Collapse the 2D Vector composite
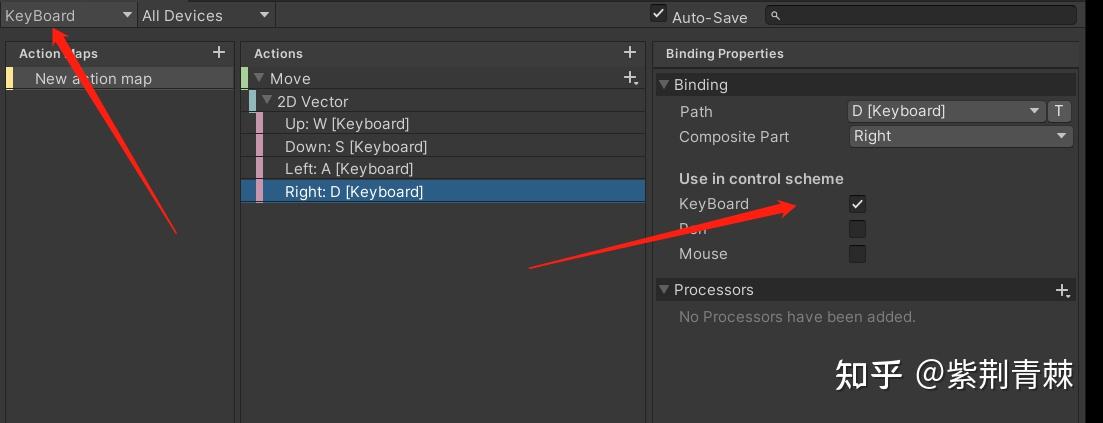This screenshot has height=423, width=1103. click(x=267, y=101)
